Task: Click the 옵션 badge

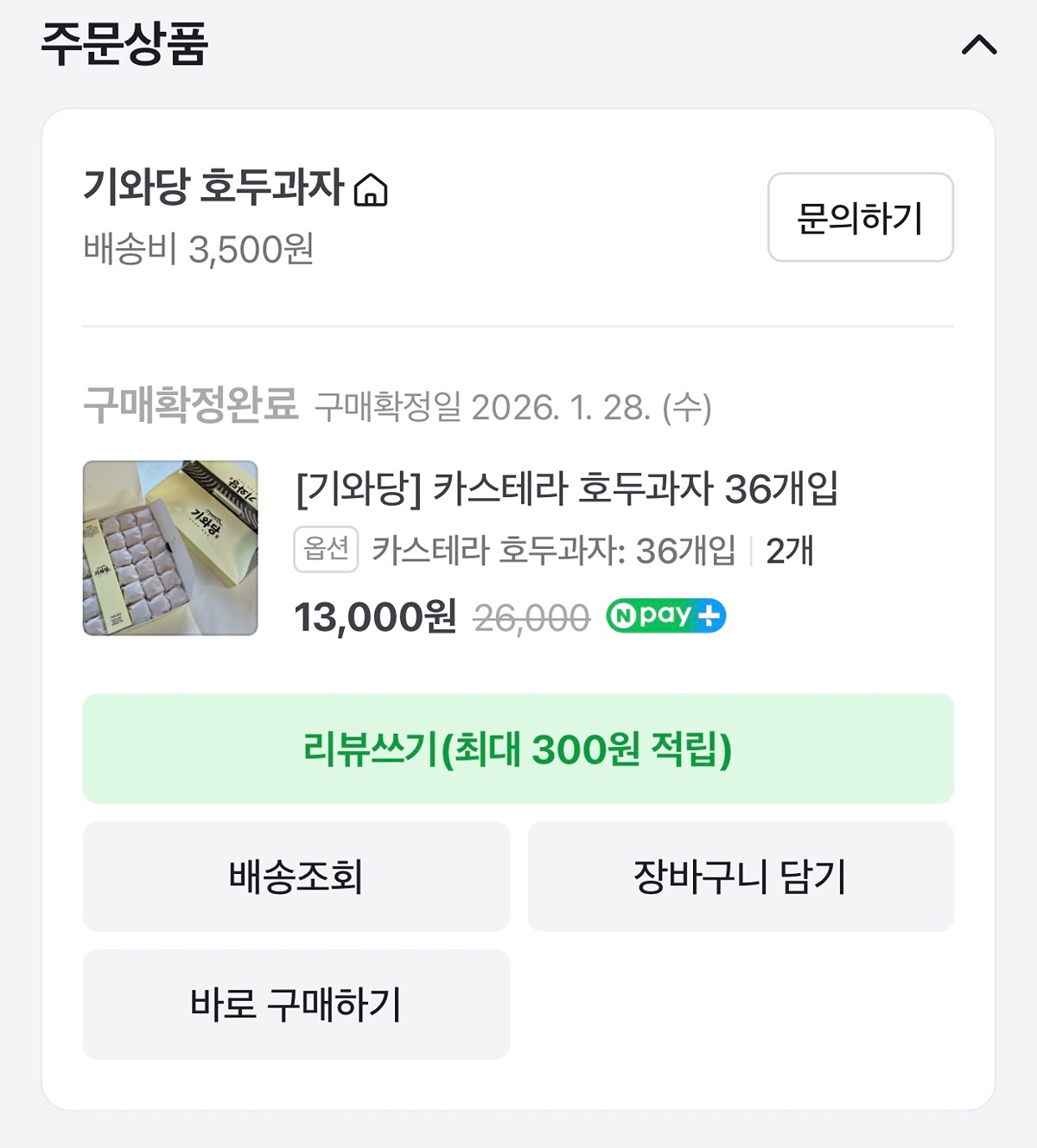Action: [x=326, y=550]
